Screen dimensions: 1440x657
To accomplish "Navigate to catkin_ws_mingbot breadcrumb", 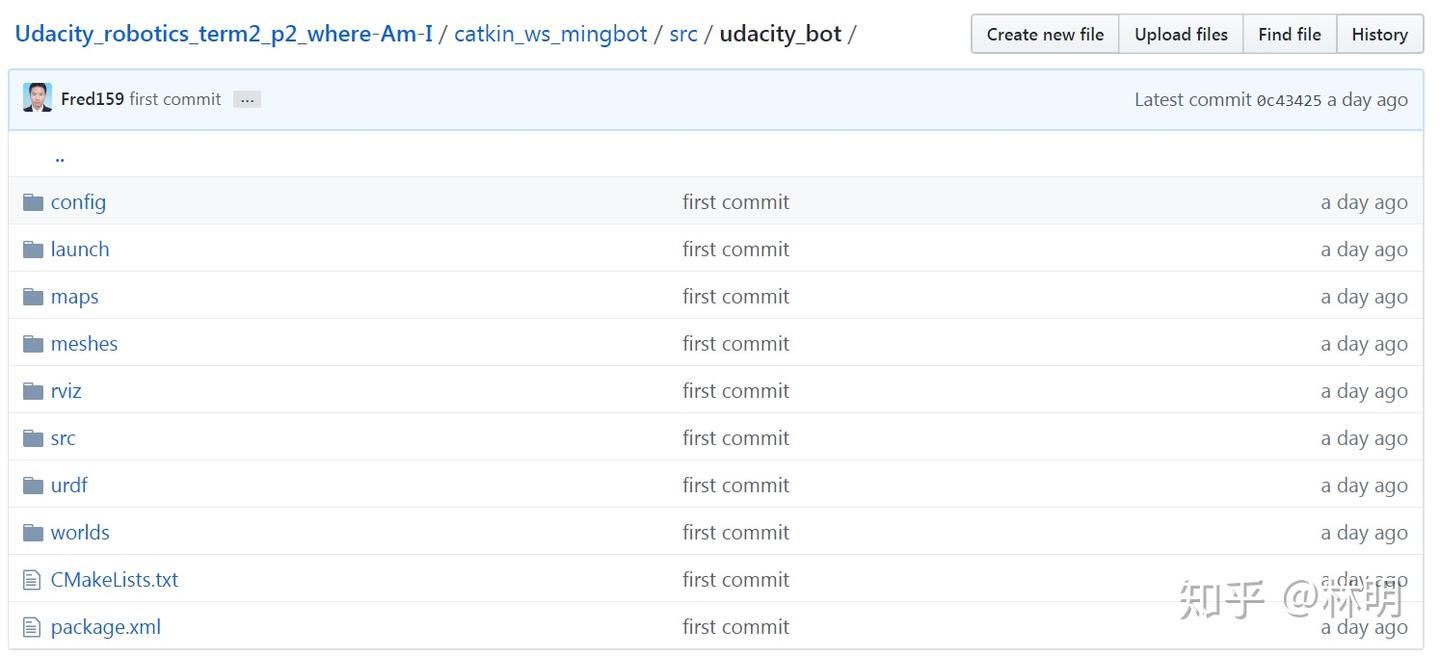I will pos(551,34).
